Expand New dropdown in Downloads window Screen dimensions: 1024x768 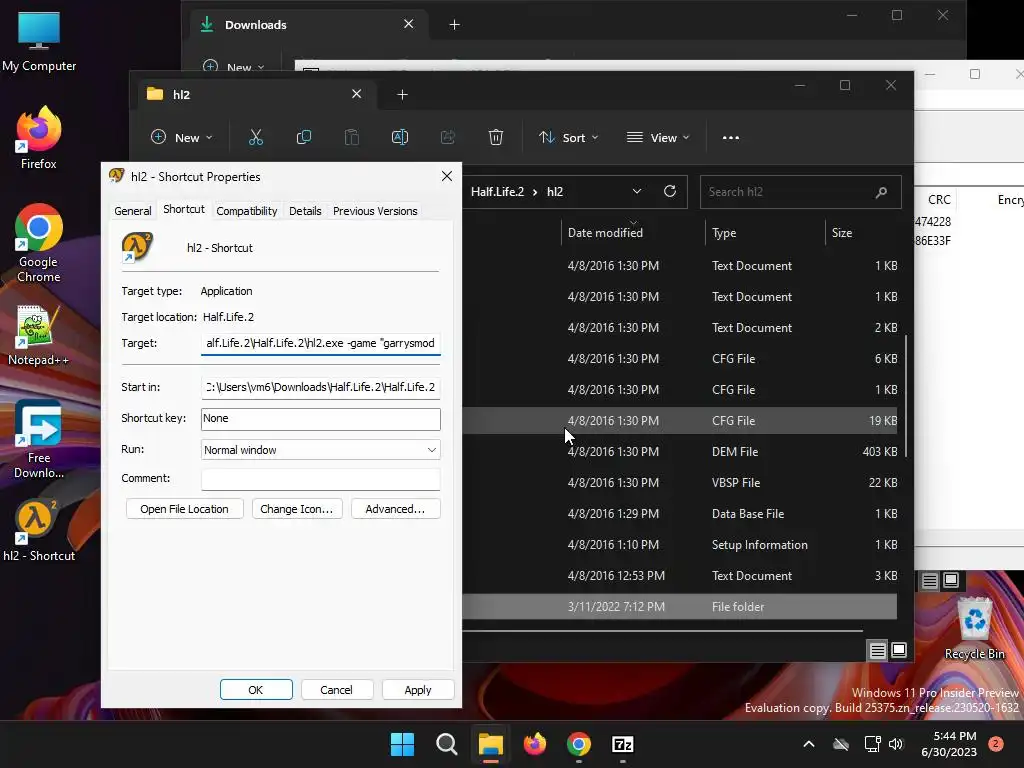[x=234, y=67]
